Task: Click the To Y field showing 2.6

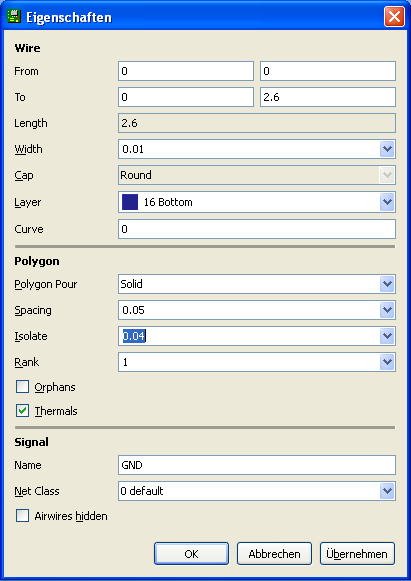Action: point(328,97)
